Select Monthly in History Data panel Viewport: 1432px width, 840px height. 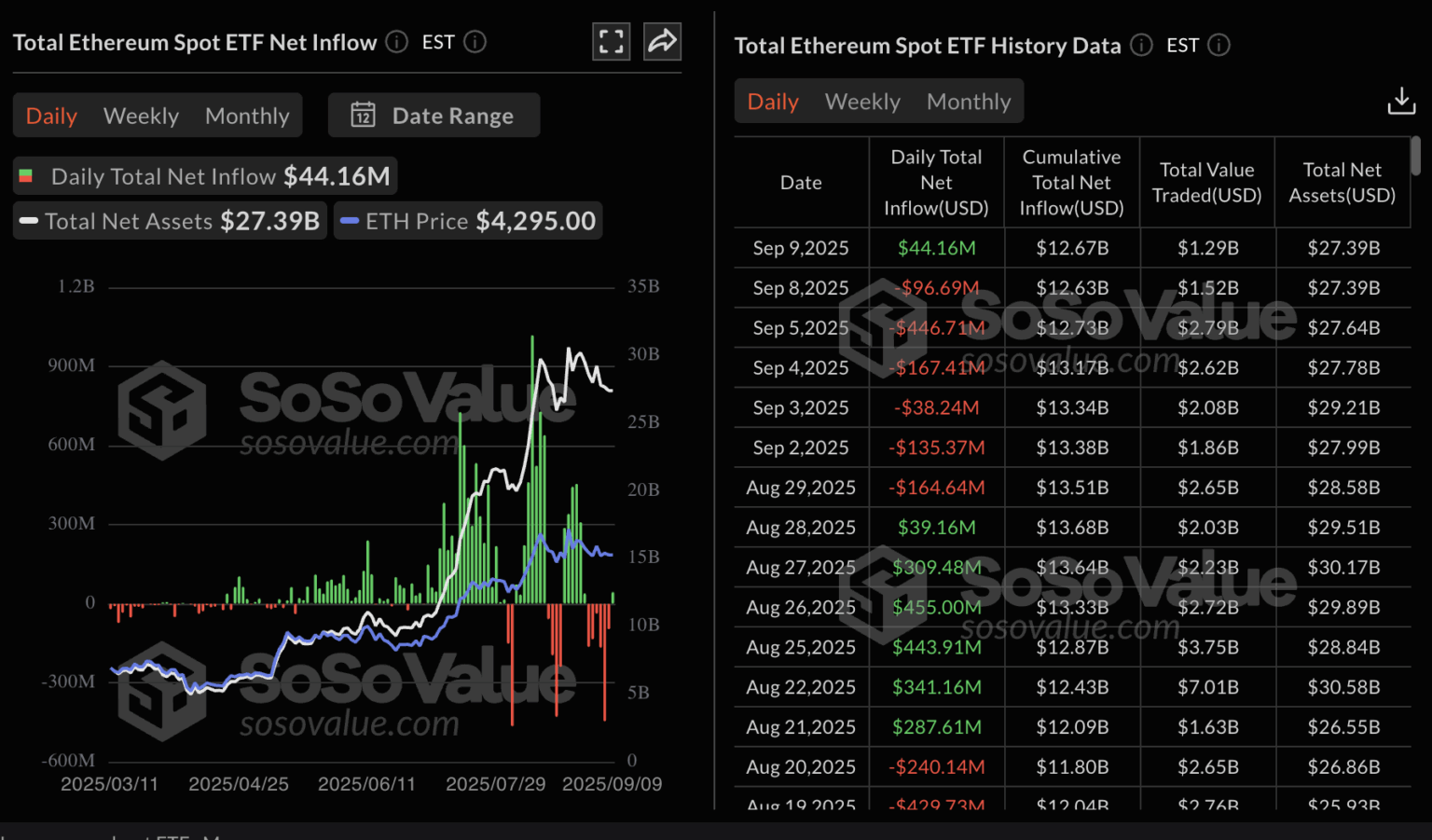[969, 101]
